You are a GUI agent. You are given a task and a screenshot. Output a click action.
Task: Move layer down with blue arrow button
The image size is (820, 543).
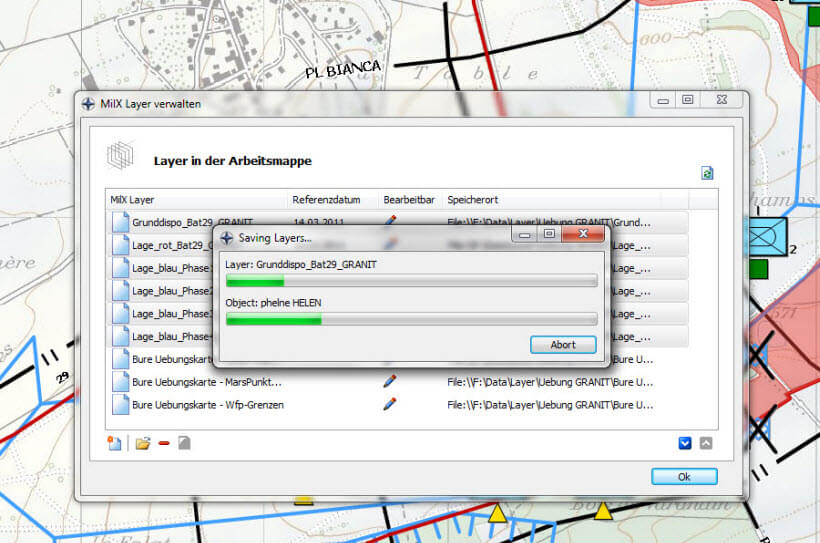click(685, 444)
